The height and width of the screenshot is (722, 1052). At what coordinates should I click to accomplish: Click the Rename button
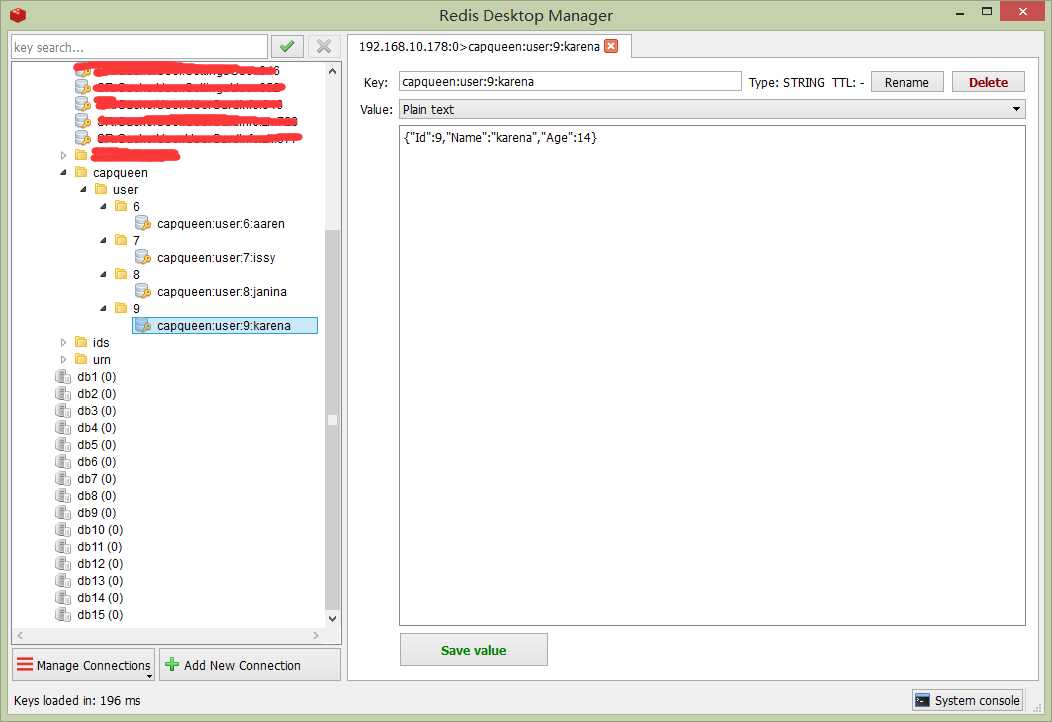point(907,82)
